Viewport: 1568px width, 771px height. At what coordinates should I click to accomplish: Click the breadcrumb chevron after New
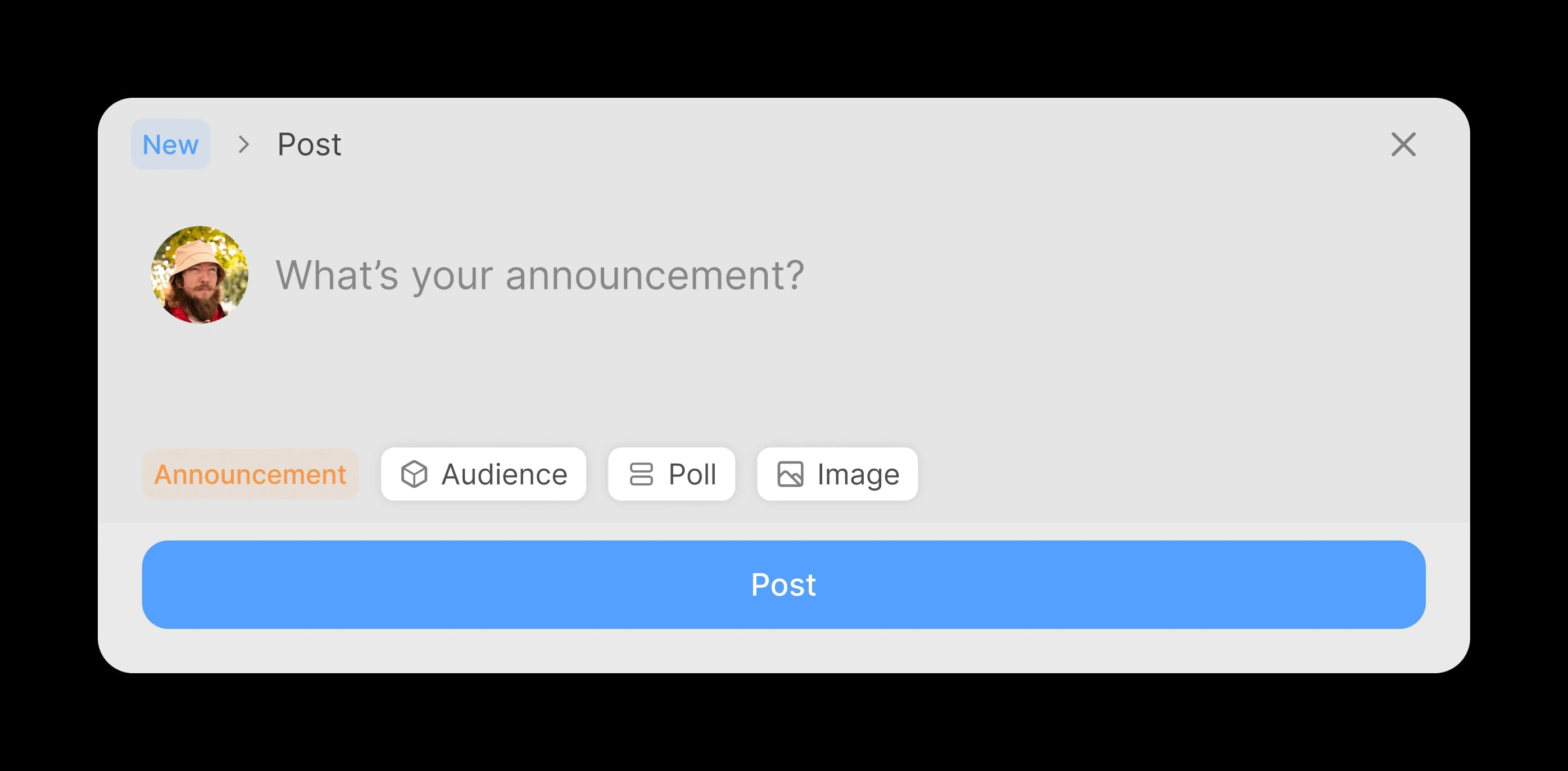tap(243, 145)
